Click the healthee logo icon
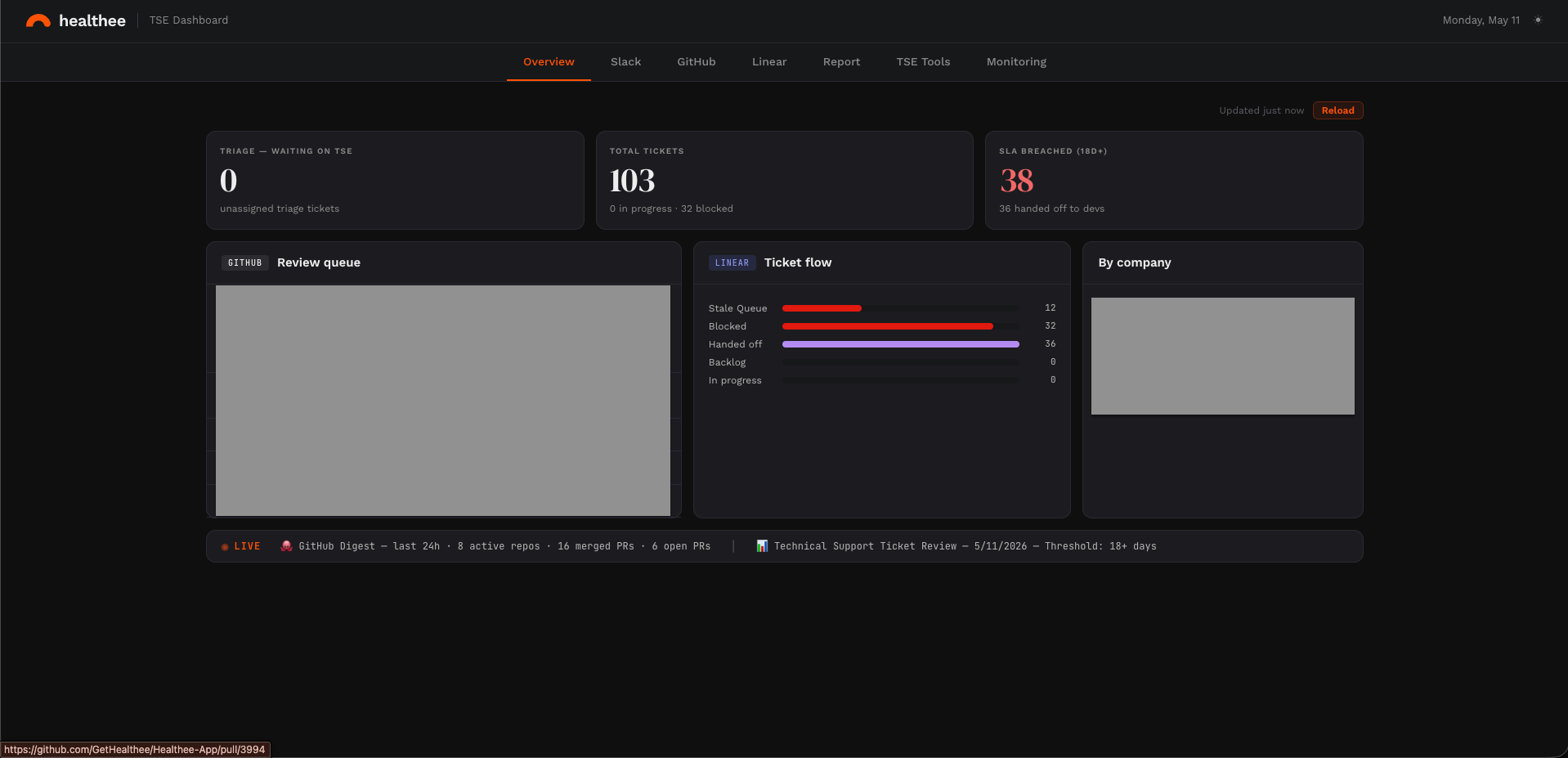Image resolution: width=1568 pixels, height=758 pixels. point(38,21)
